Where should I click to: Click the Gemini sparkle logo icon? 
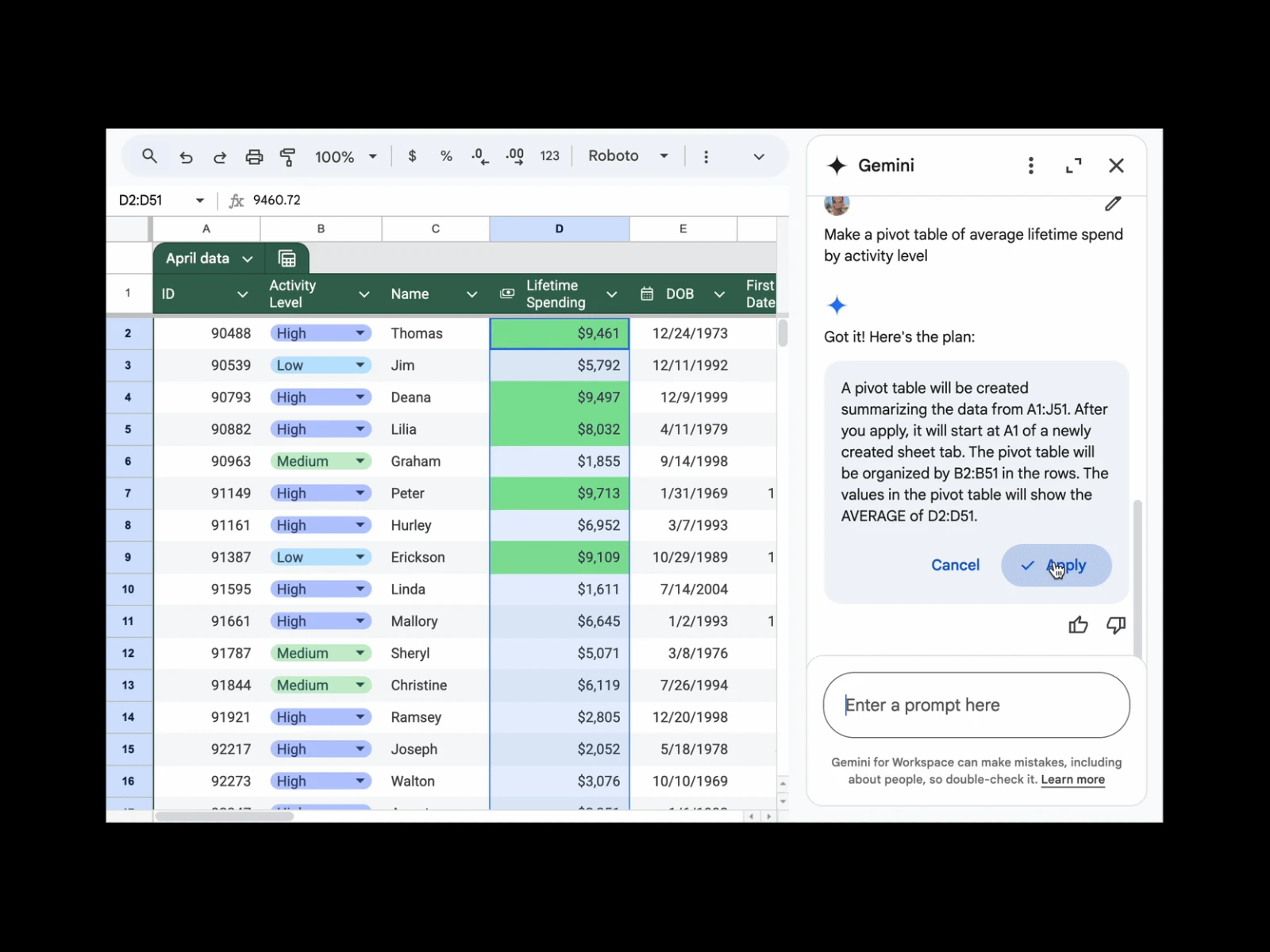(837, 165)
